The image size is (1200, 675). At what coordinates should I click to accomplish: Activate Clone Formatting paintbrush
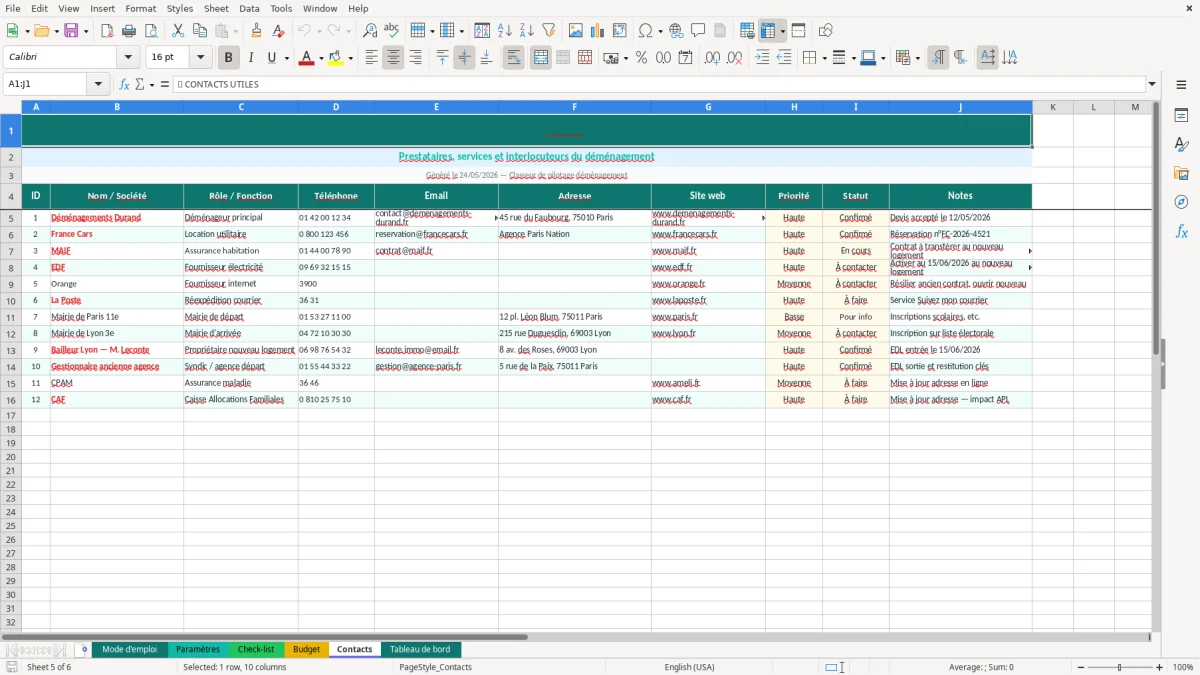[257, 31]
